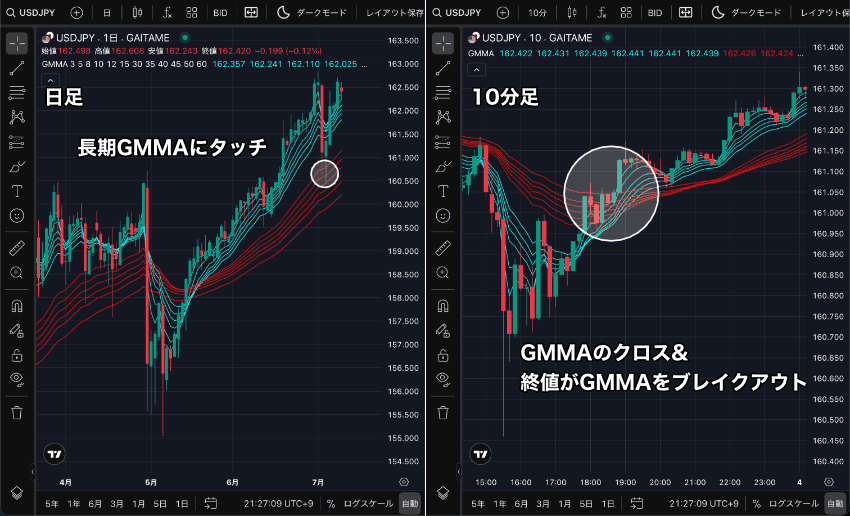
Task: Open object tree layers icon in right chart
Action: (443, 493)
